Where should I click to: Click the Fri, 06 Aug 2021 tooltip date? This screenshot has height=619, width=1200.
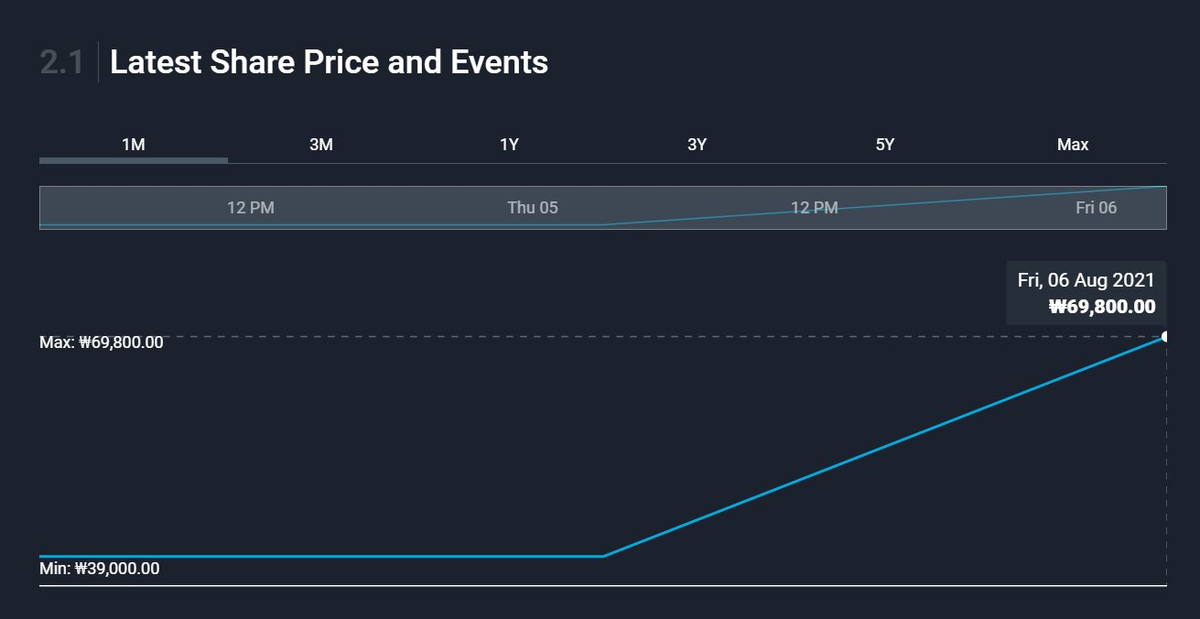pos(1086,280)
